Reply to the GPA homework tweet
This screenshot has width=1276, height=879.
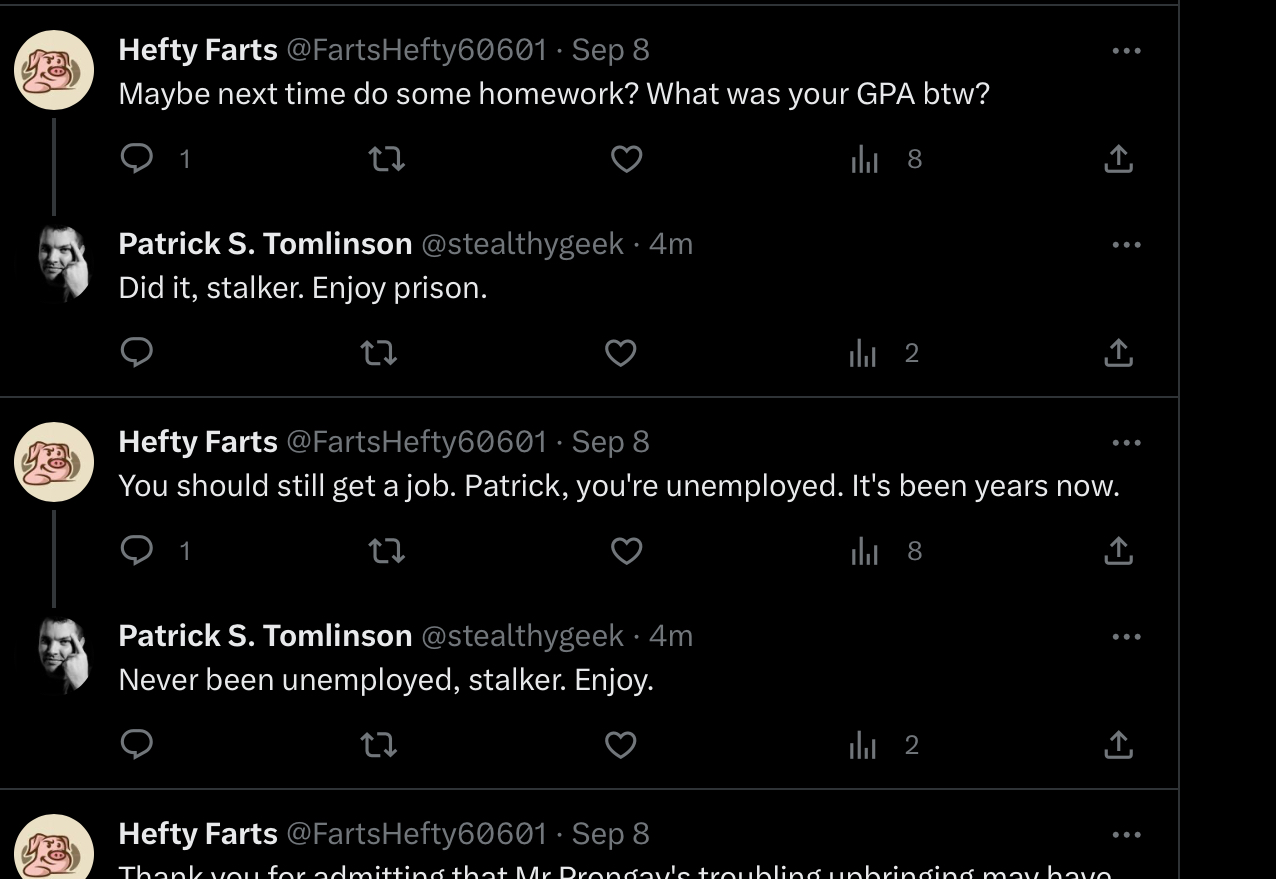[x=137, y=158]
